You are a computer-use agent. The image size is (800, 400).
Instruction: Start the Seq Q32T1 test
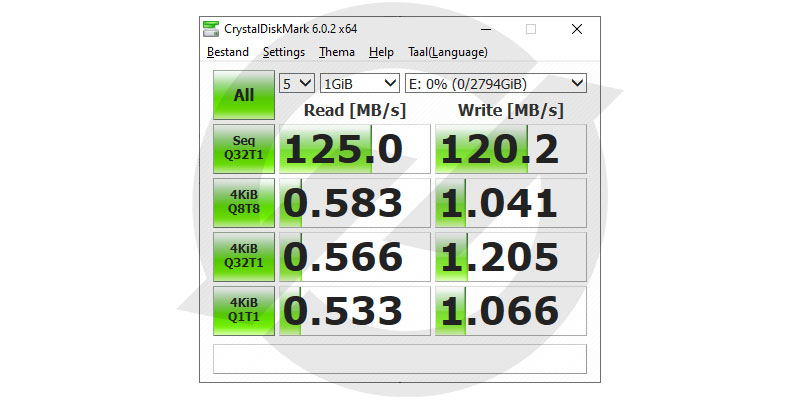point(244,149)
